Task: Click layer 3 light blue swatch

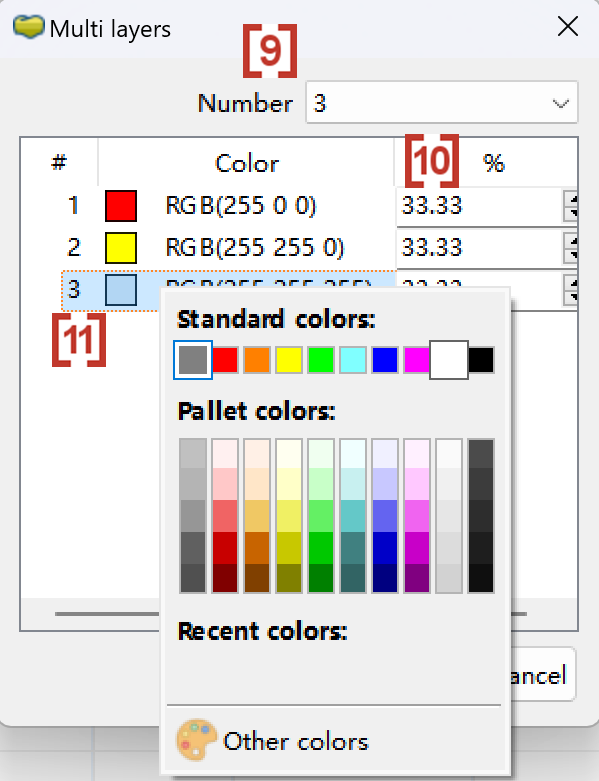Action: [x=121, y=290]
